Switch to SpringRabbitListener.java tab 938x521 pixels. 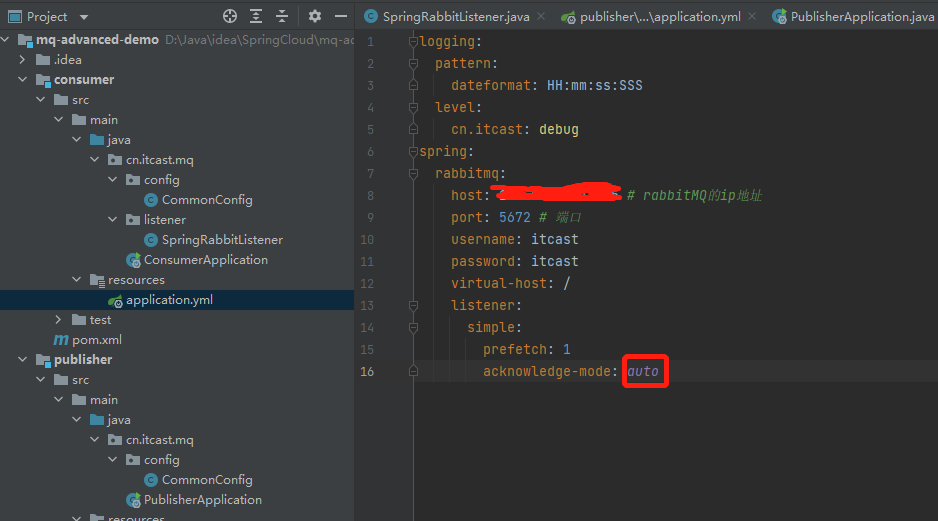click(456, 17)
